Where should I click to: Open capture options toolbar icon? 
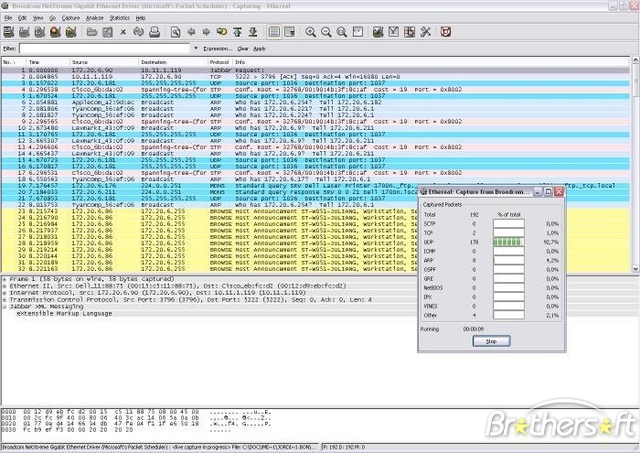[x=24, y=32]
